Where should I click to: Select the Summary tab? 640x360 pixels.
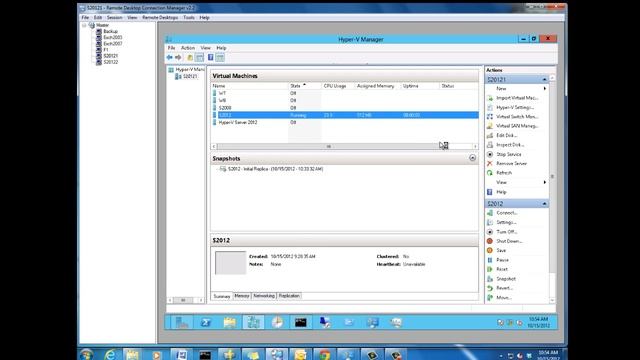[x=222, y=296]
